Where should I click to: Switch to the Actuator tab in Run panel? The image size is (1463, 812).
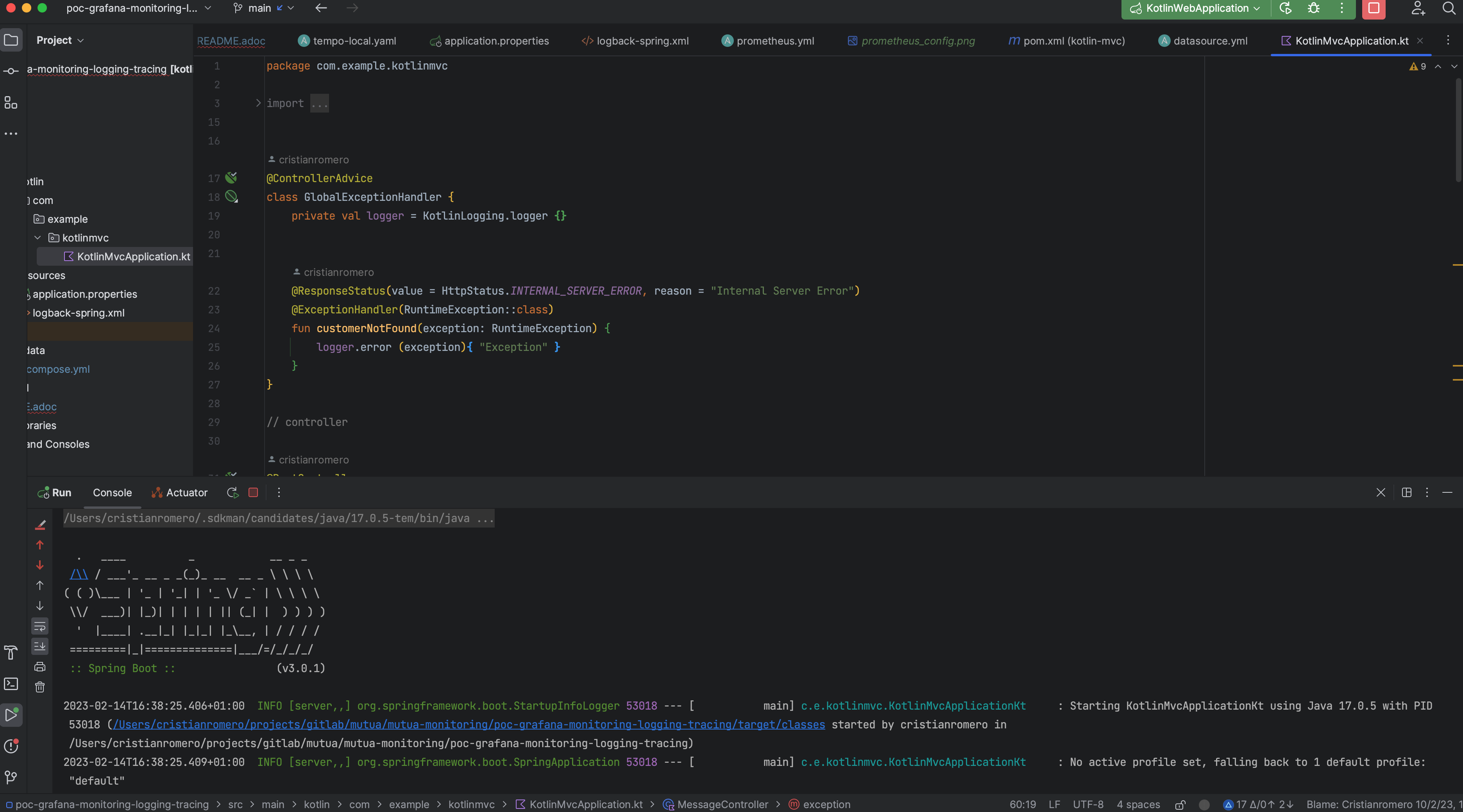[x=179, y=492]
